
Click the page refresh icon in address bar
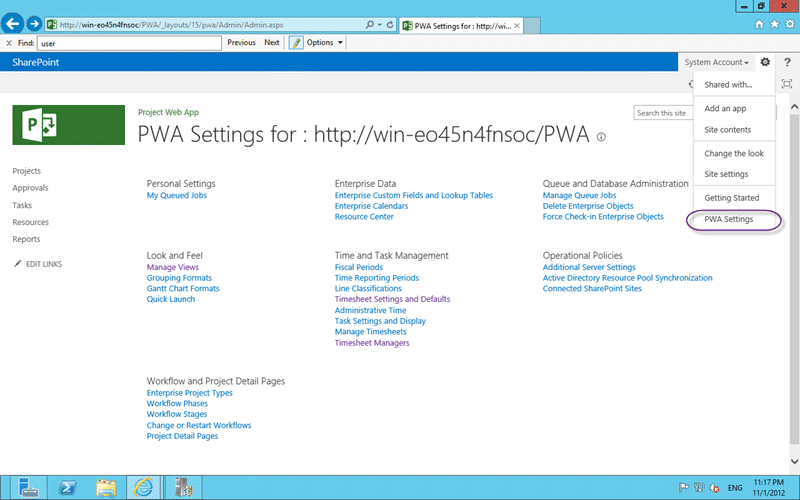390,24
